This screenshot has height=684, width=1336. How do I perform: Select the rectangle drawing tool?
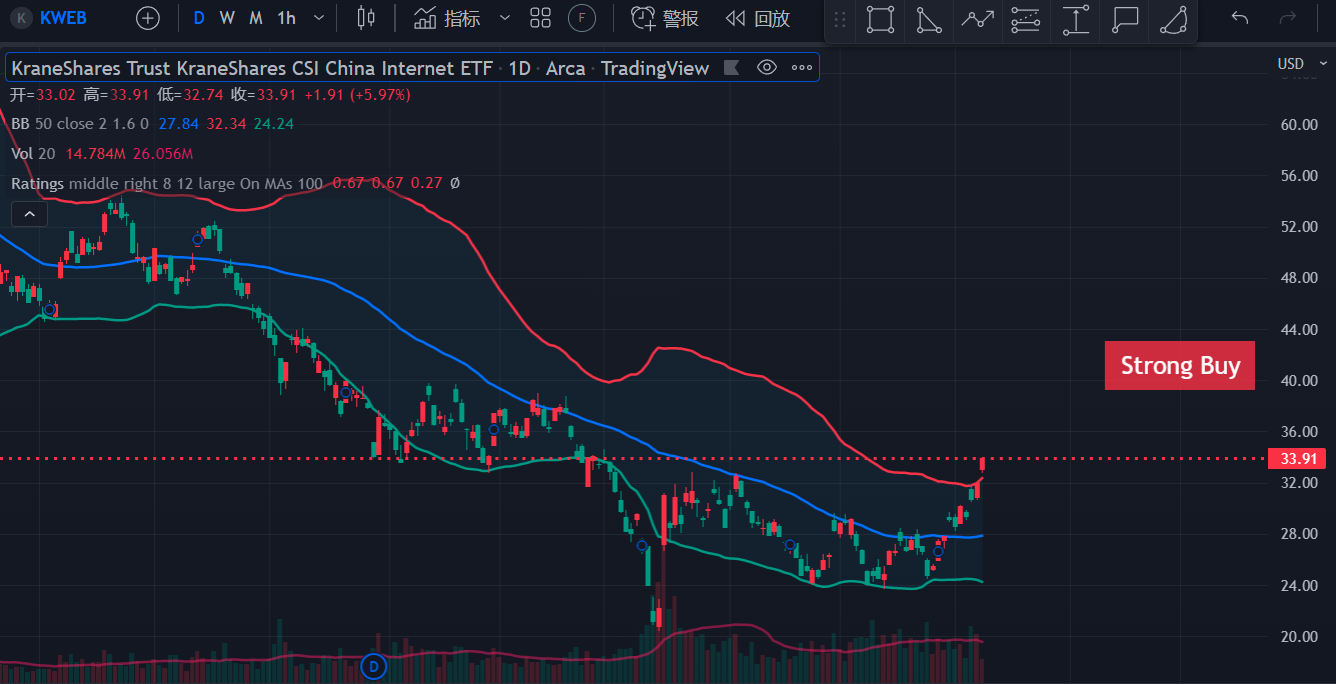(880, 19)
